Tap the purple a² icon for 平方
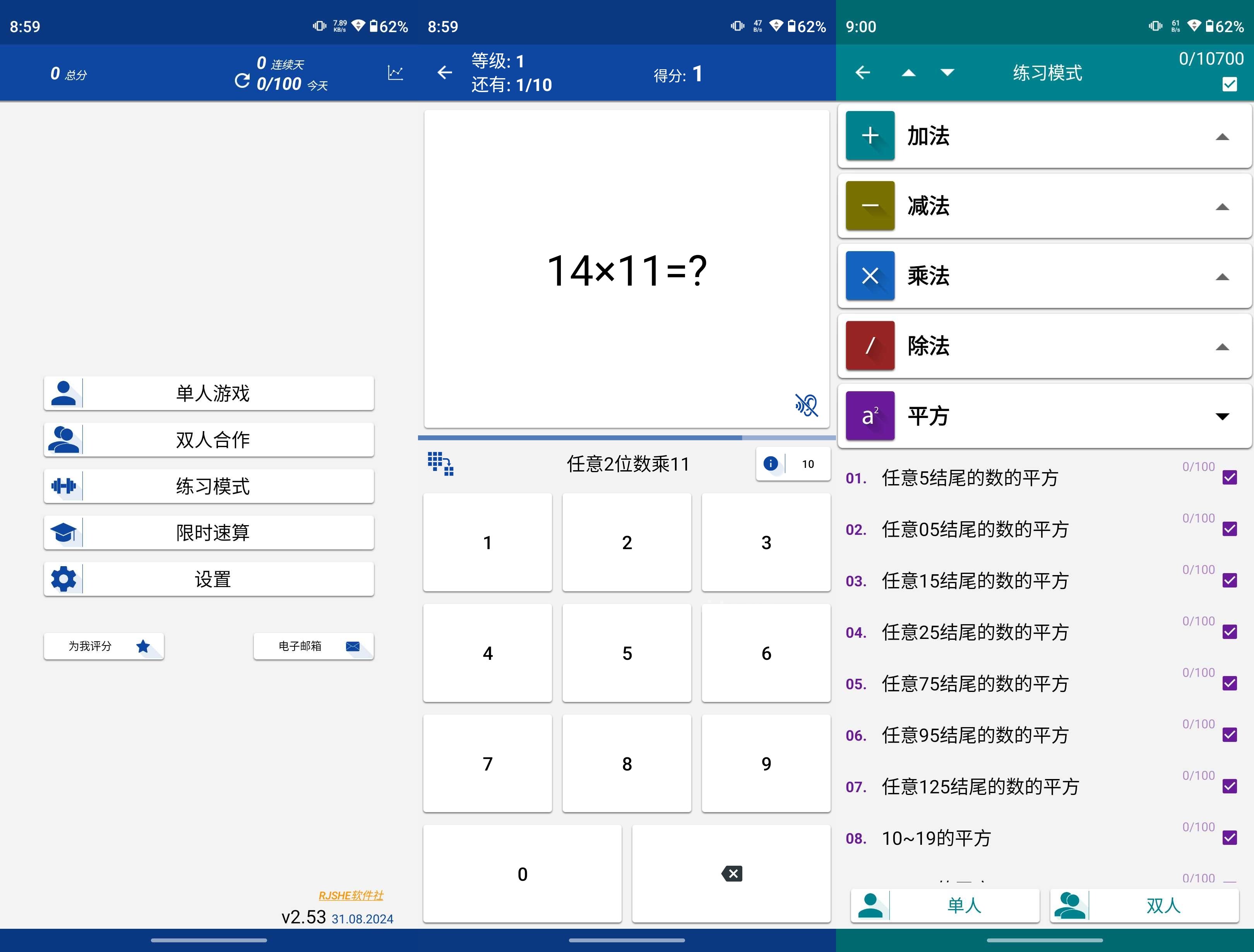Viewport: 1254px width, 952px height. tap(870, 416)
